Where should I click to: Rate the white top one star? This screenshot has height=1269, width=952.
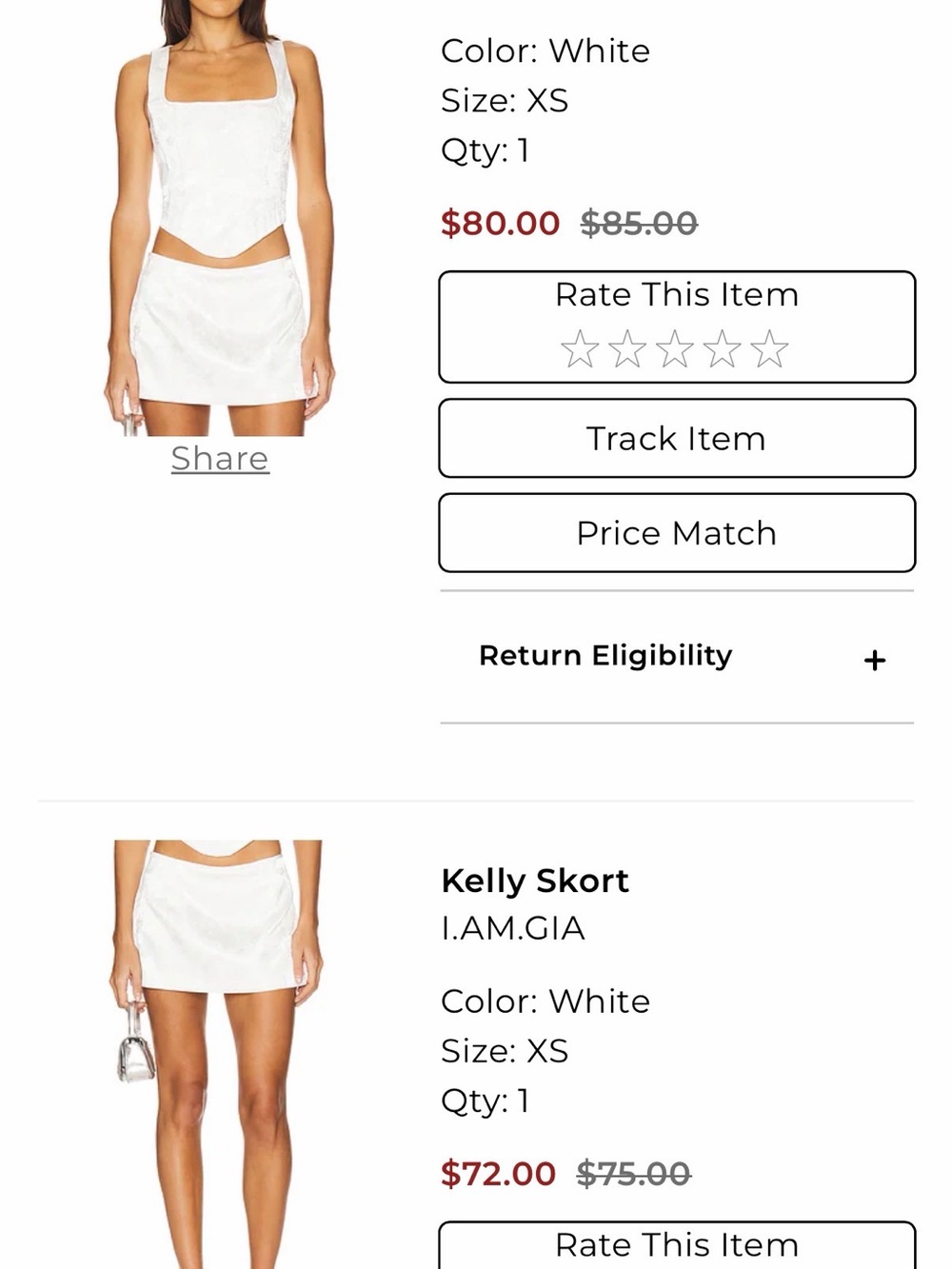tap(579, 349)
